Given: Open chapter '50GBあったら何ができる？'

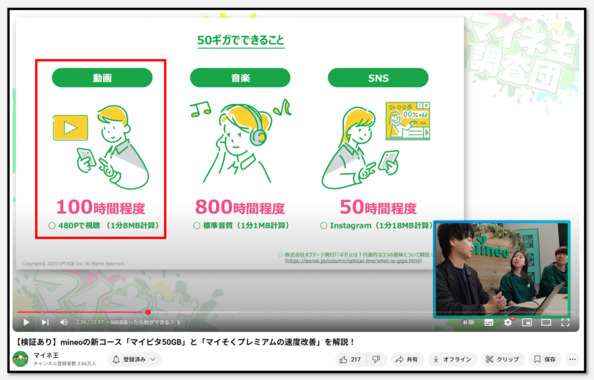Looking at the screenshot, I should 145,322.
